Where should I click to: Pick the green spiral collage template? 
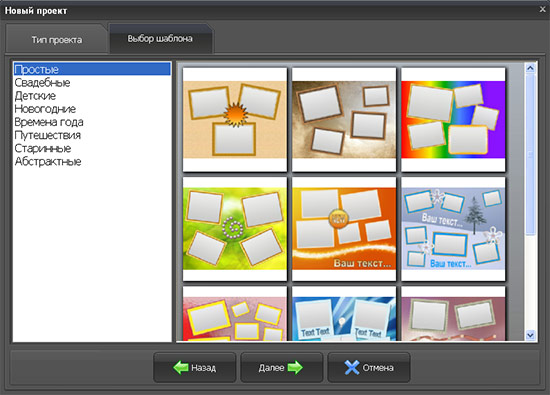(x=235, y=229)
